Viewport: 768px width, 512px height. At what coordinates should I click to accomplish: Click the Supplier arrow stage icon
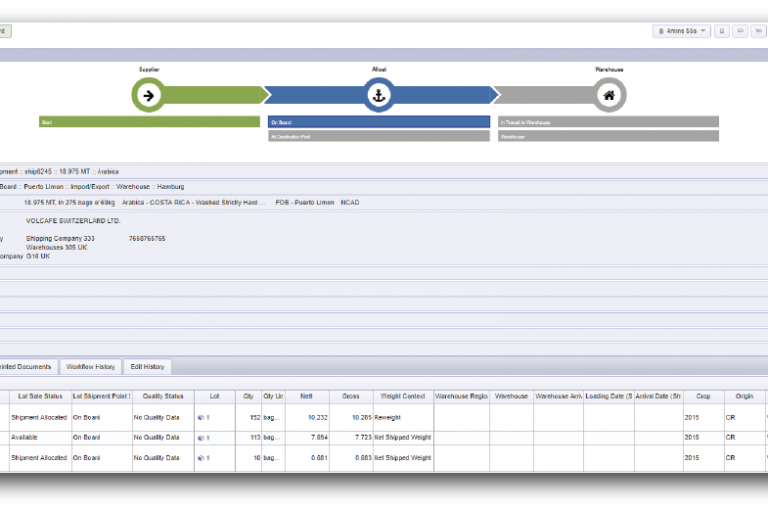148,96
